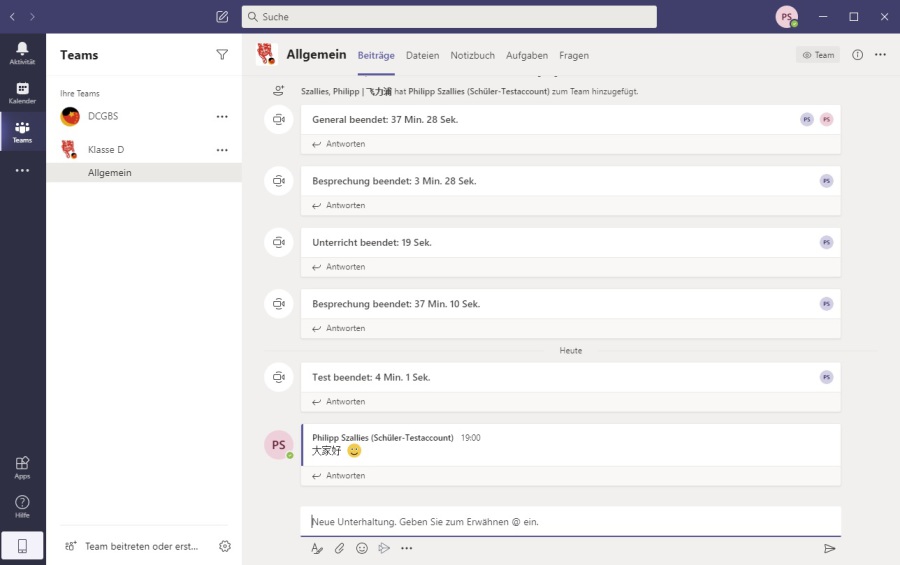The width and height of the screenshot is (900, 565).
Task: Open Unterricht beendet: 19 Sek.
Action: click(372, 242)
